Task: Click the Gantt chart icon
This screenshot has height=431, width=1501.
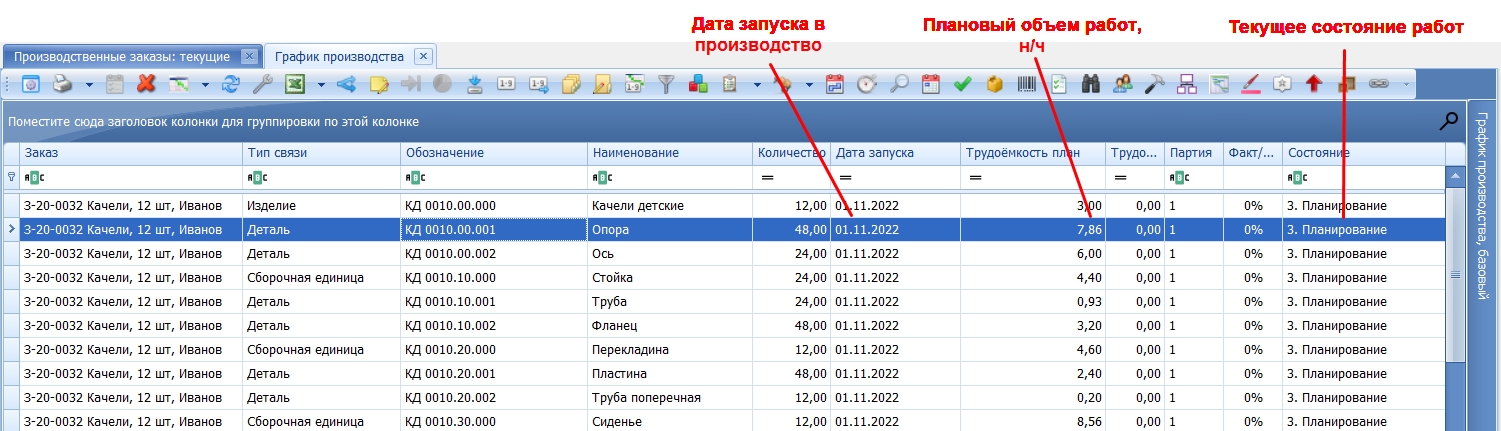Action: coord(1219,85)
